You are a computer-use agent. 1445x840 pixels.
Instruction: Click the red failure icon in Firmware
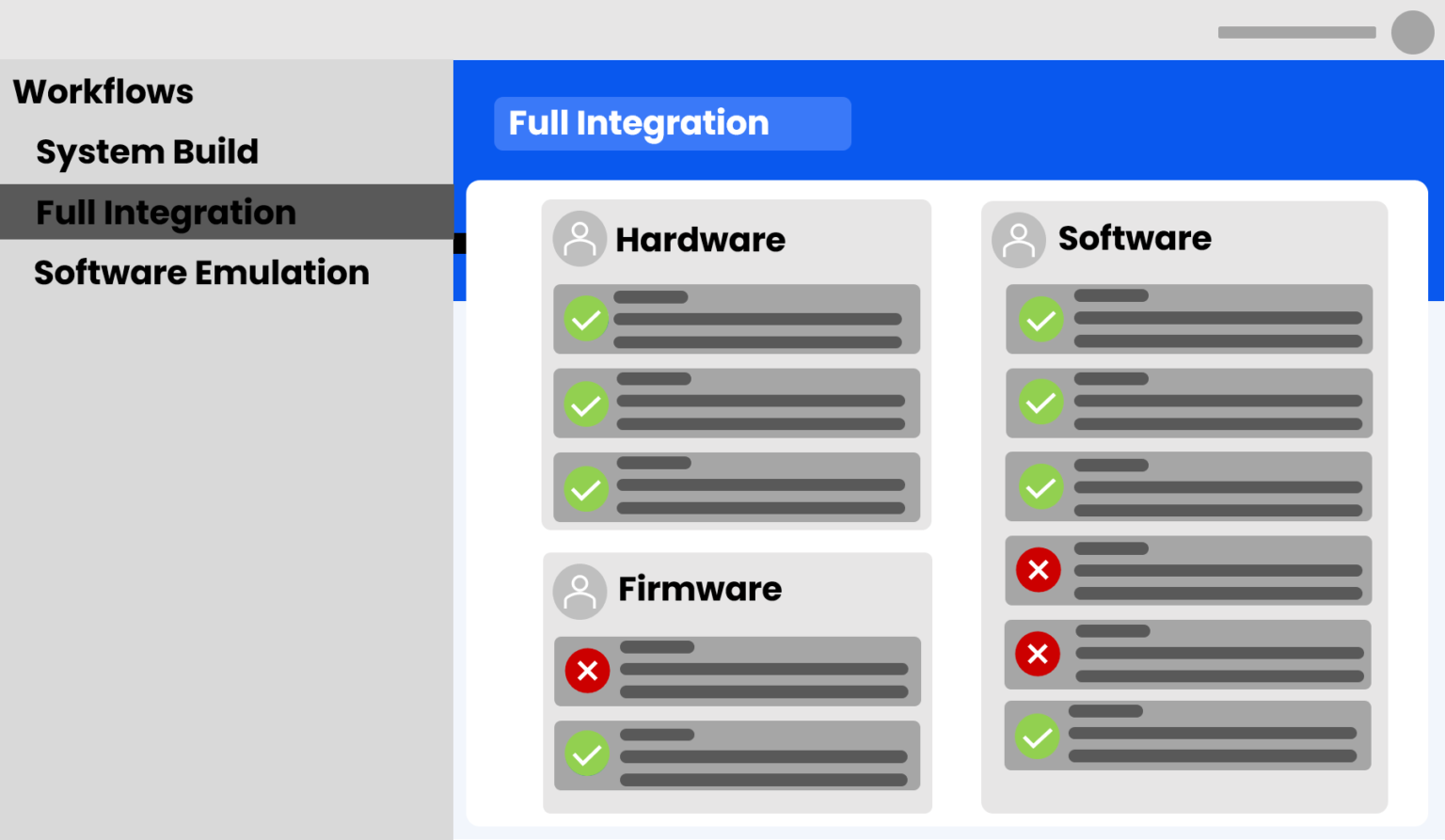587,671
